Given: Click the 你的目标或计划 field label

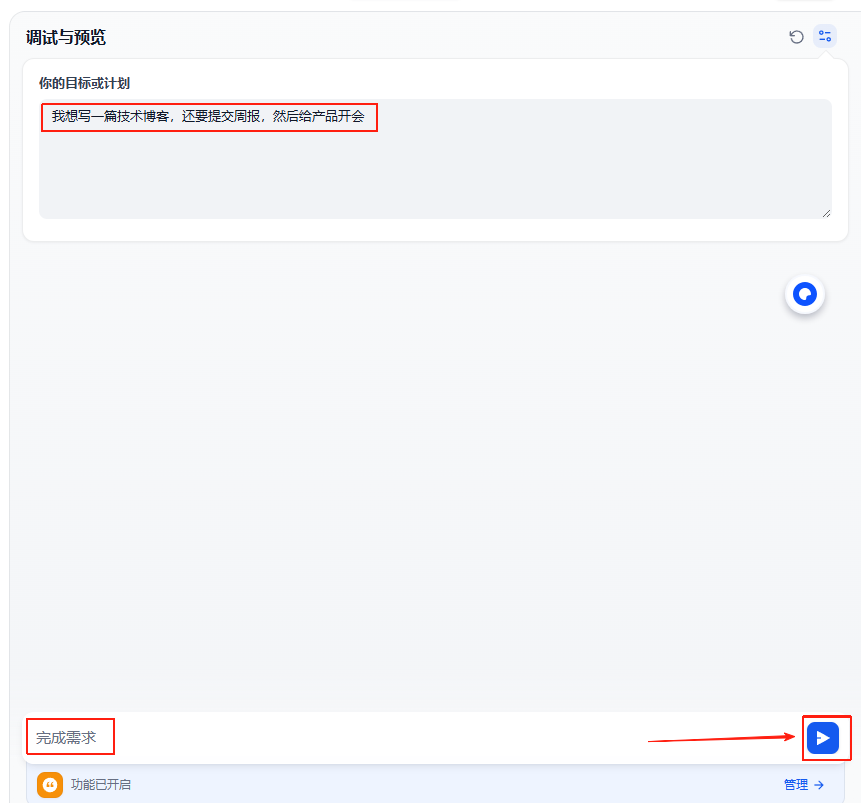Looking at the screenshot, I should click(x=84, y=83).
